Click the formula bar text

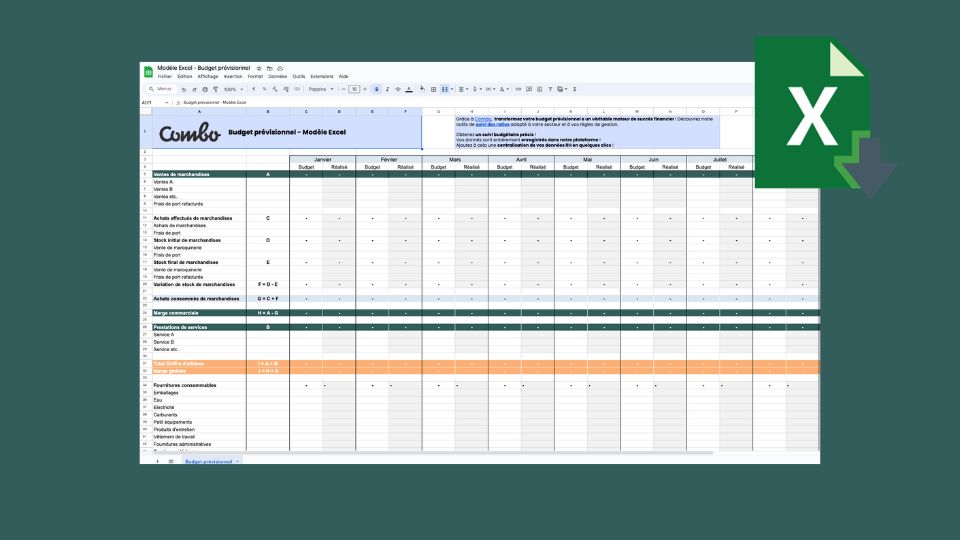215,103
